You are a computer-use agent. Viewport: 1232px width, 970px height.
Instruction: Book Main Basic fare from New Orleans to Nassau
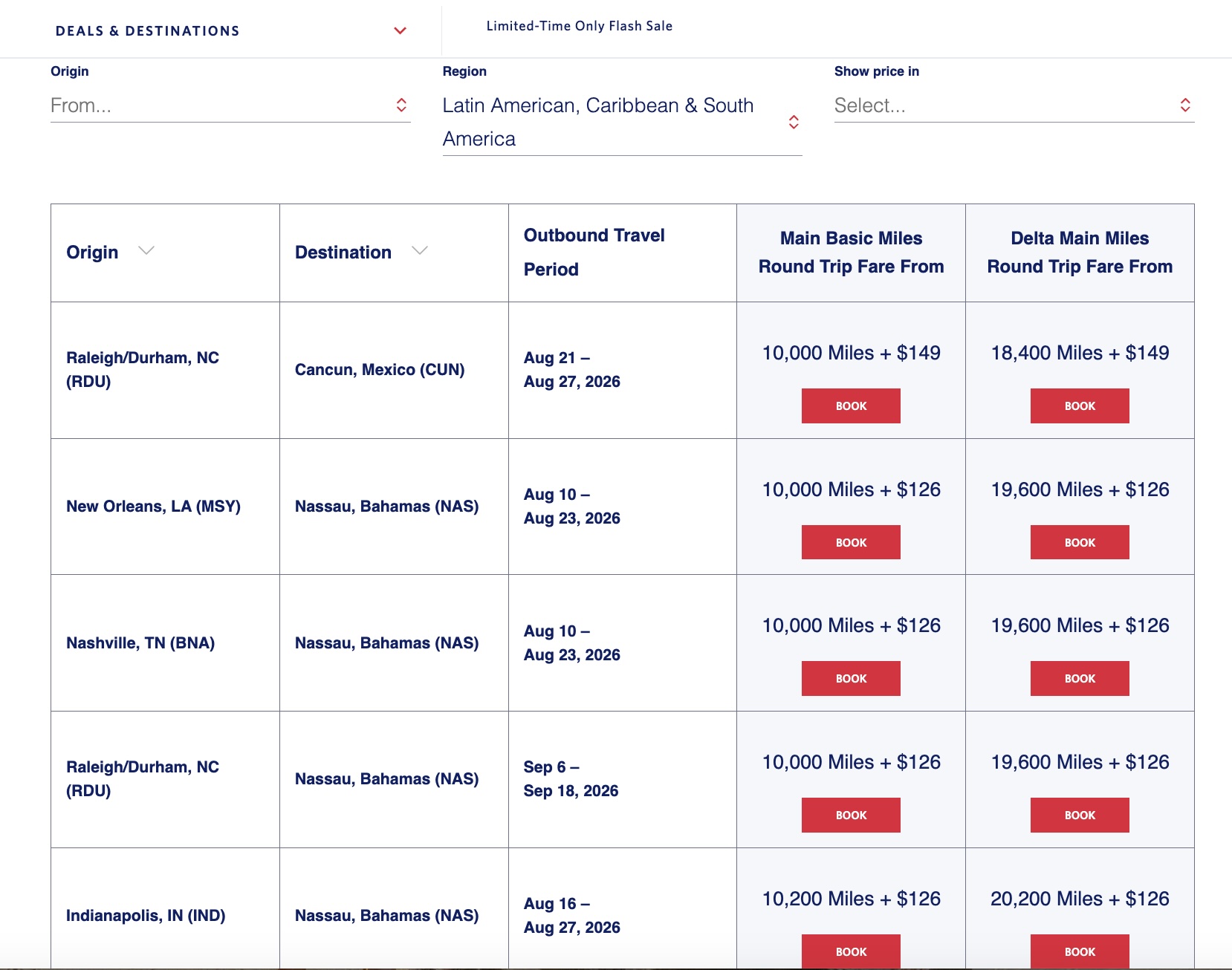[x=851, y=542]
